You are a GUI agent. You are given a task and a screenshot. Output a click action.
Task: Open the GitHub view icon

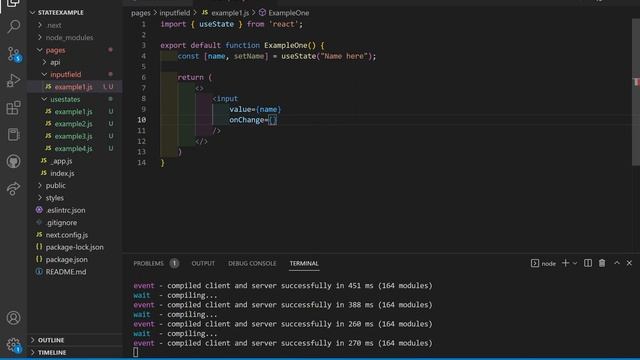point(13,161)
